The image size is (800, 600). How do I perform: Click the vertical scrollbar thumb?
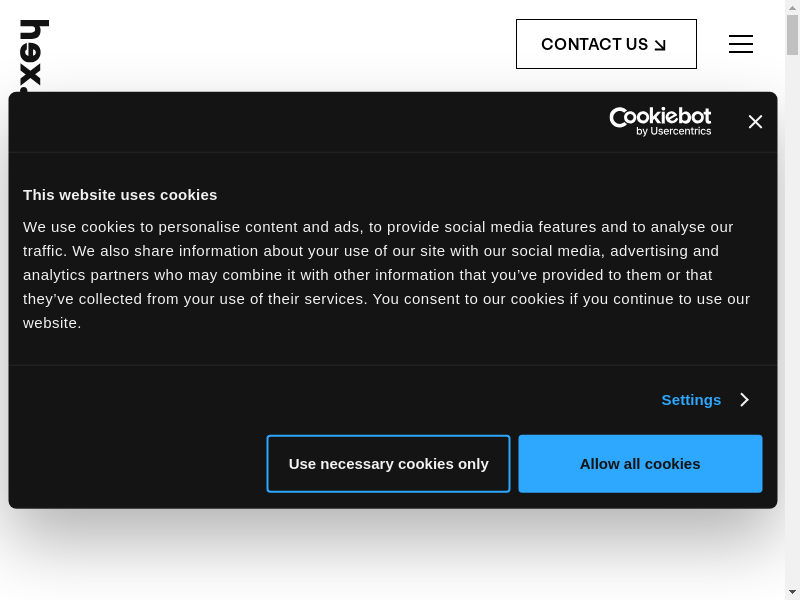pos(792,35)
